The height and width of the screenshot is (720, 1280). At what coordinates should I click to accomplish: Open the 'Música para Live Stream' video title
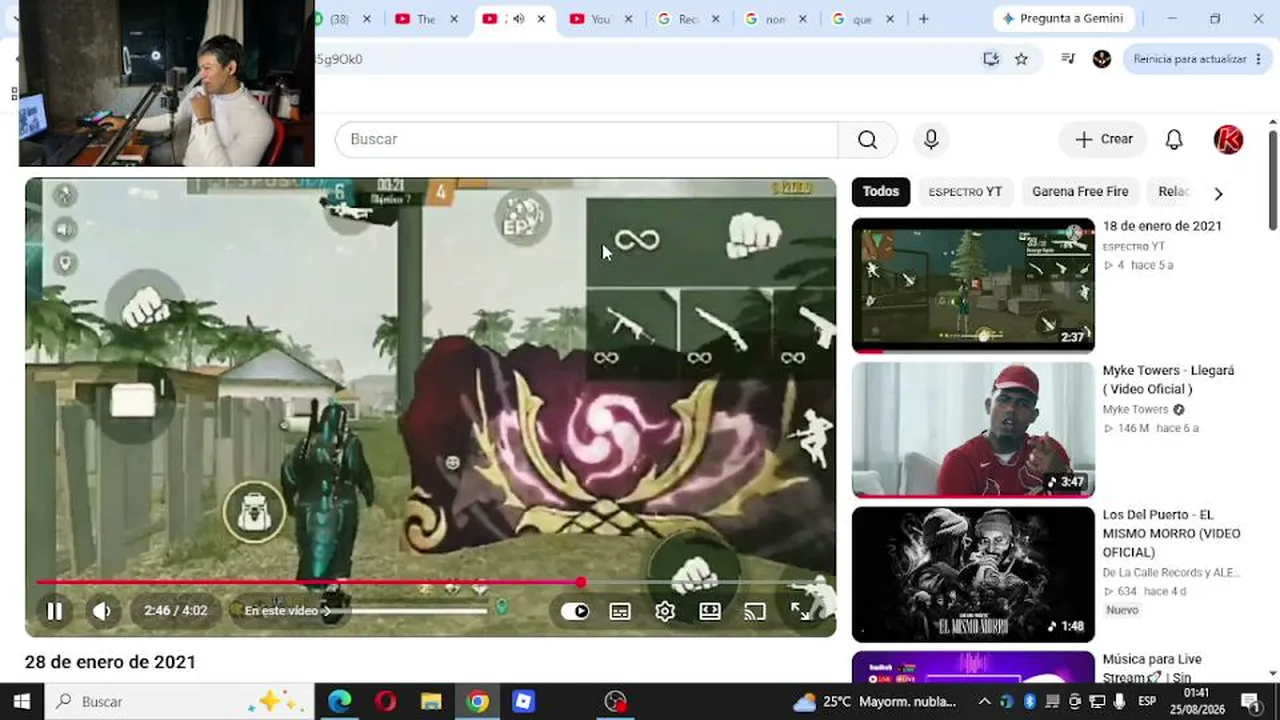pos(1152,668)
